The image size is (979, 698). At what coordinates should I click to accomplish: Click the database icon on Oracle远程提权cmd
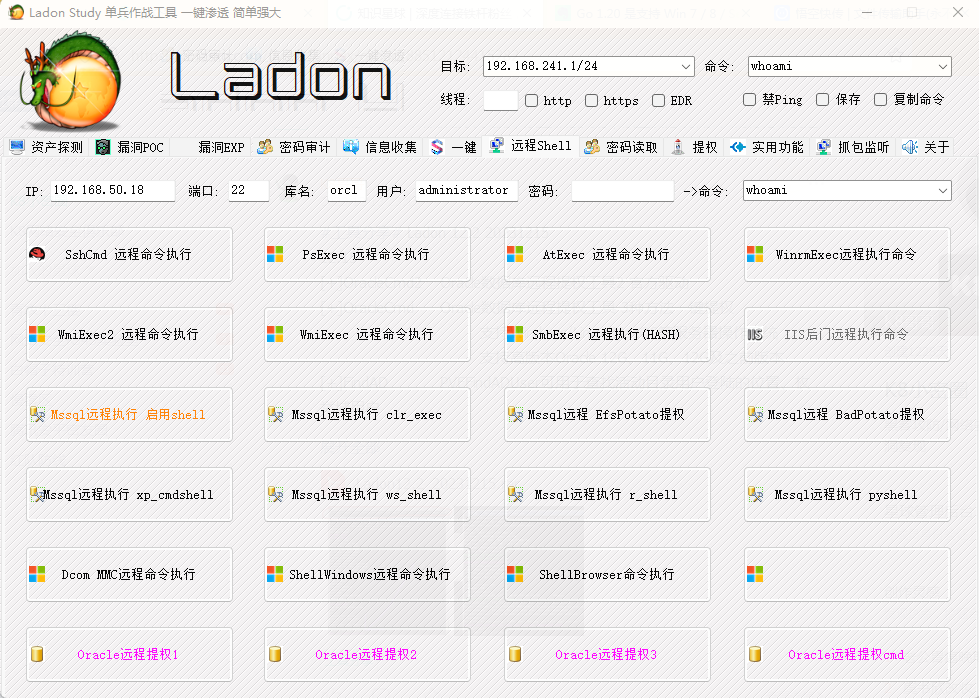tap(755, 654)
